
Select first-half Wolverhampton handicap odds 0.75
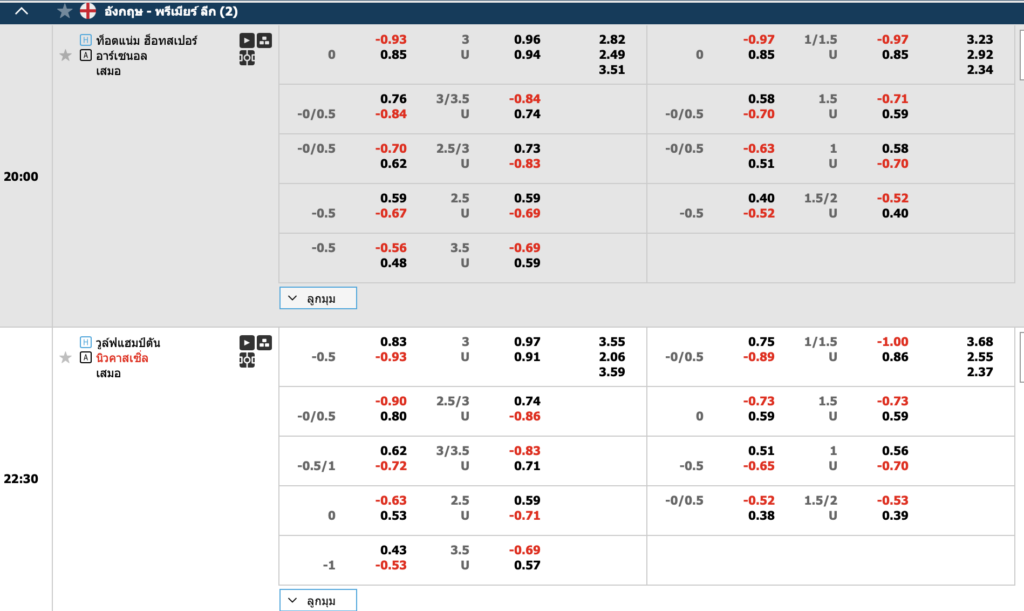pos(761,342)
